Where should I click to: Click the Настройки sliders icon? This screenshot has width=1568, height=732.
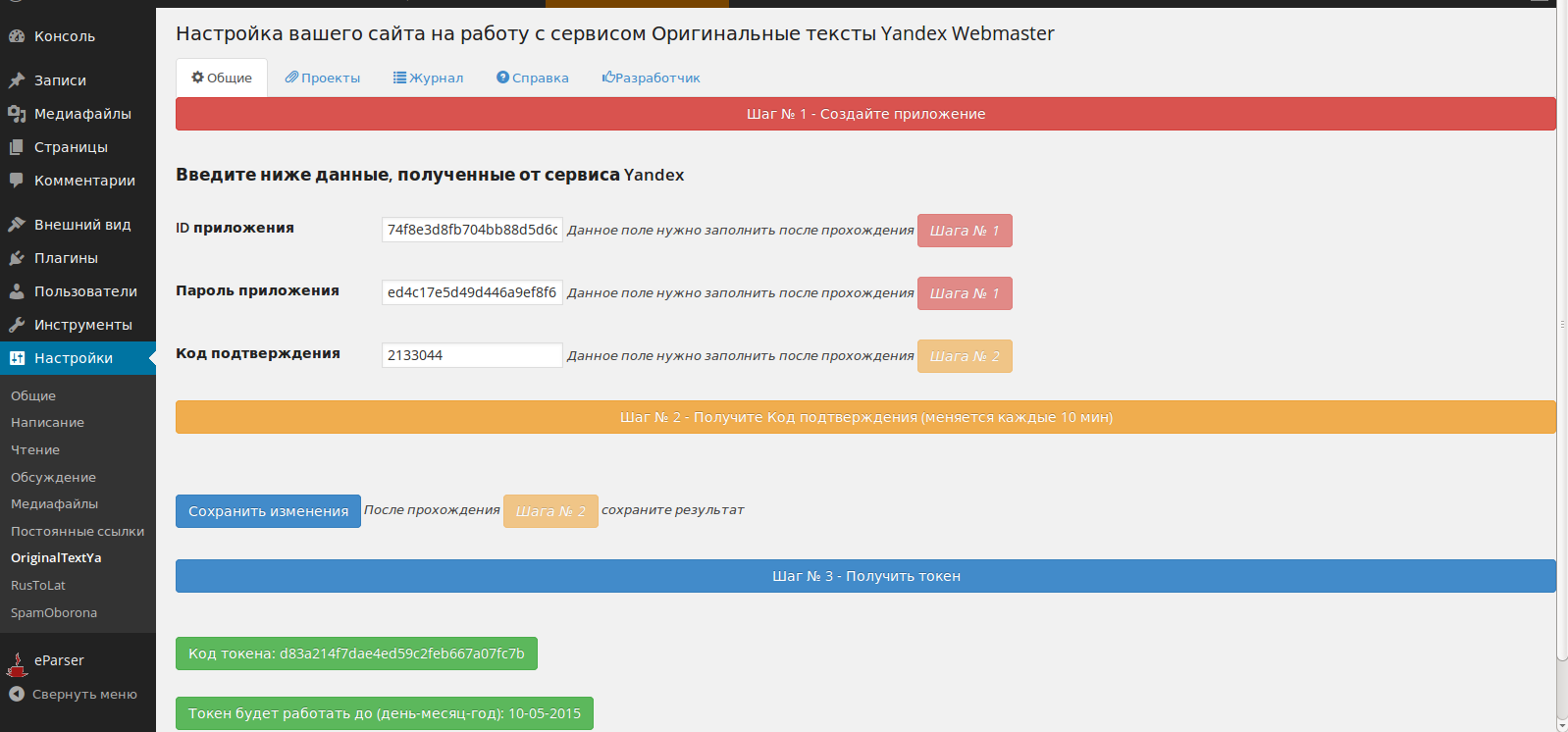point(17,358)
